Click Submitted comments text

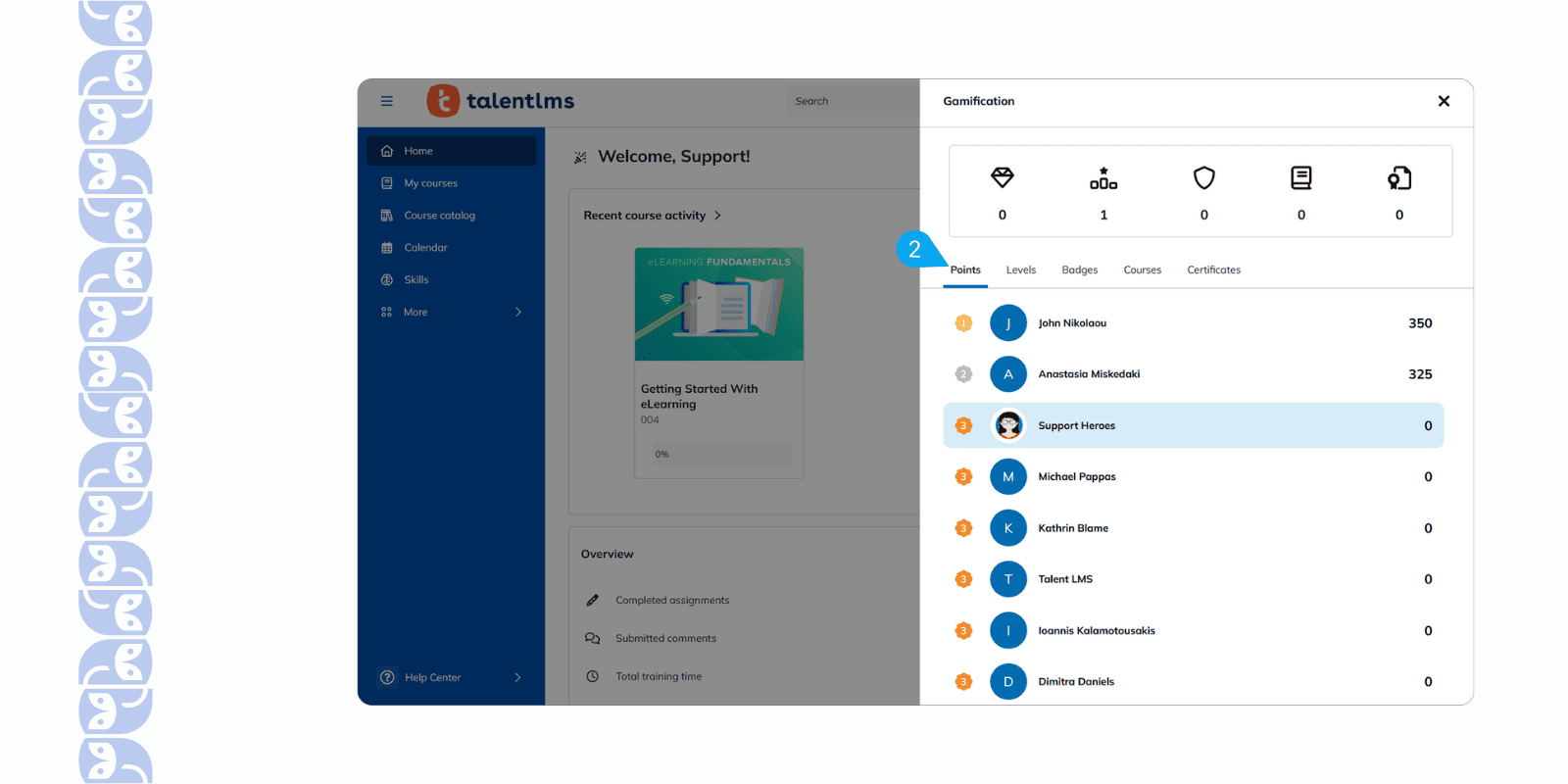click(665, 638)
